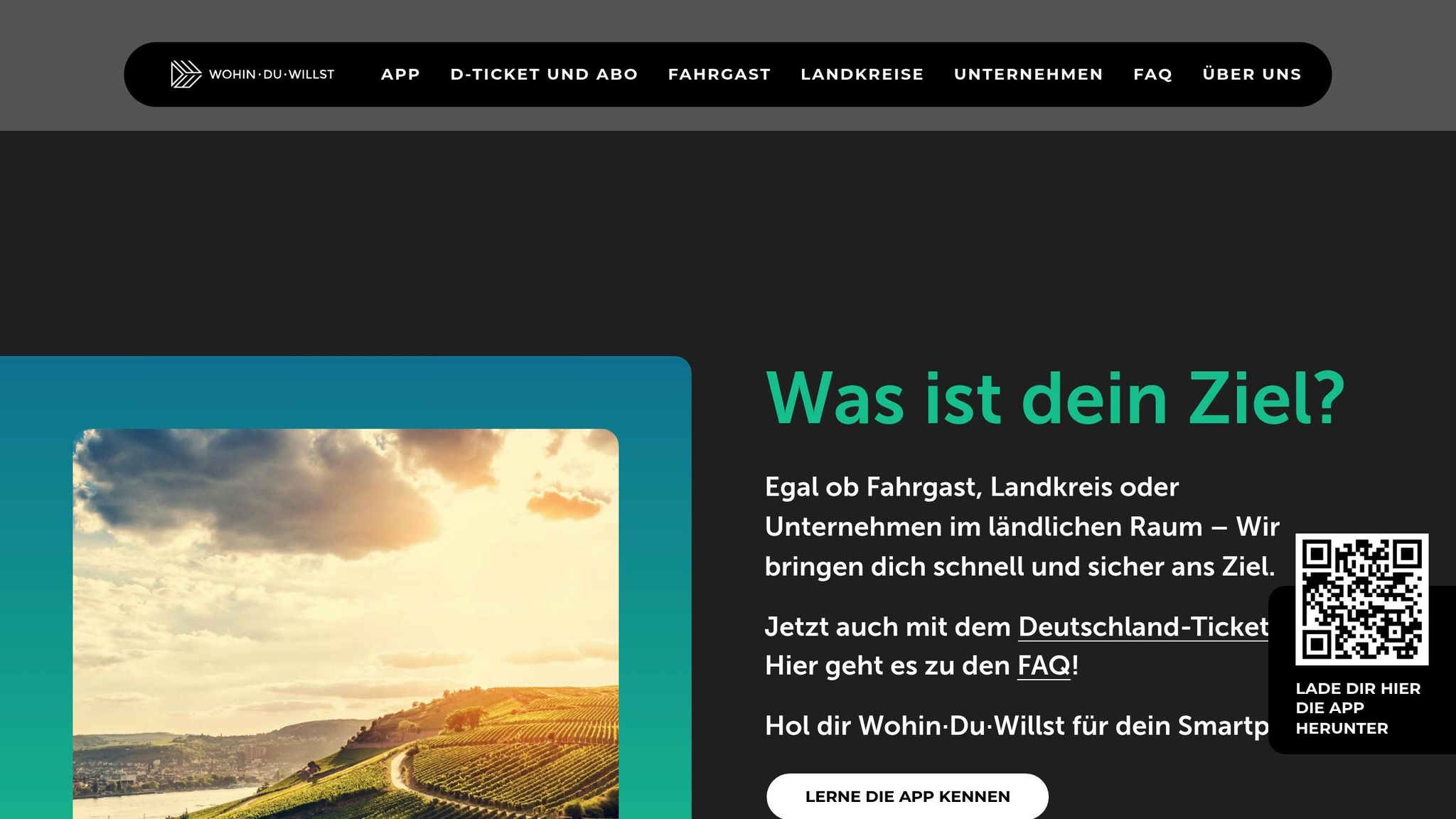This screenshot has width=1456, height=819.
Task: Open the FAQ navigation item
Action: coord(1152,74)
